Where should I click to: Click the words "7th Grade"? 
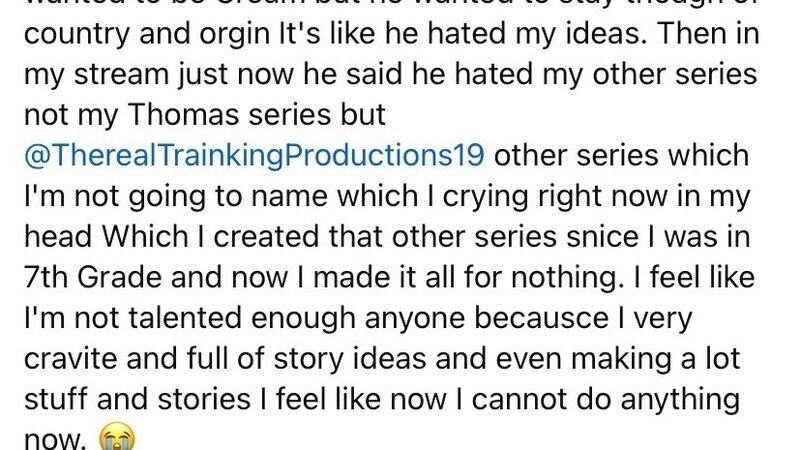[84, 270]
